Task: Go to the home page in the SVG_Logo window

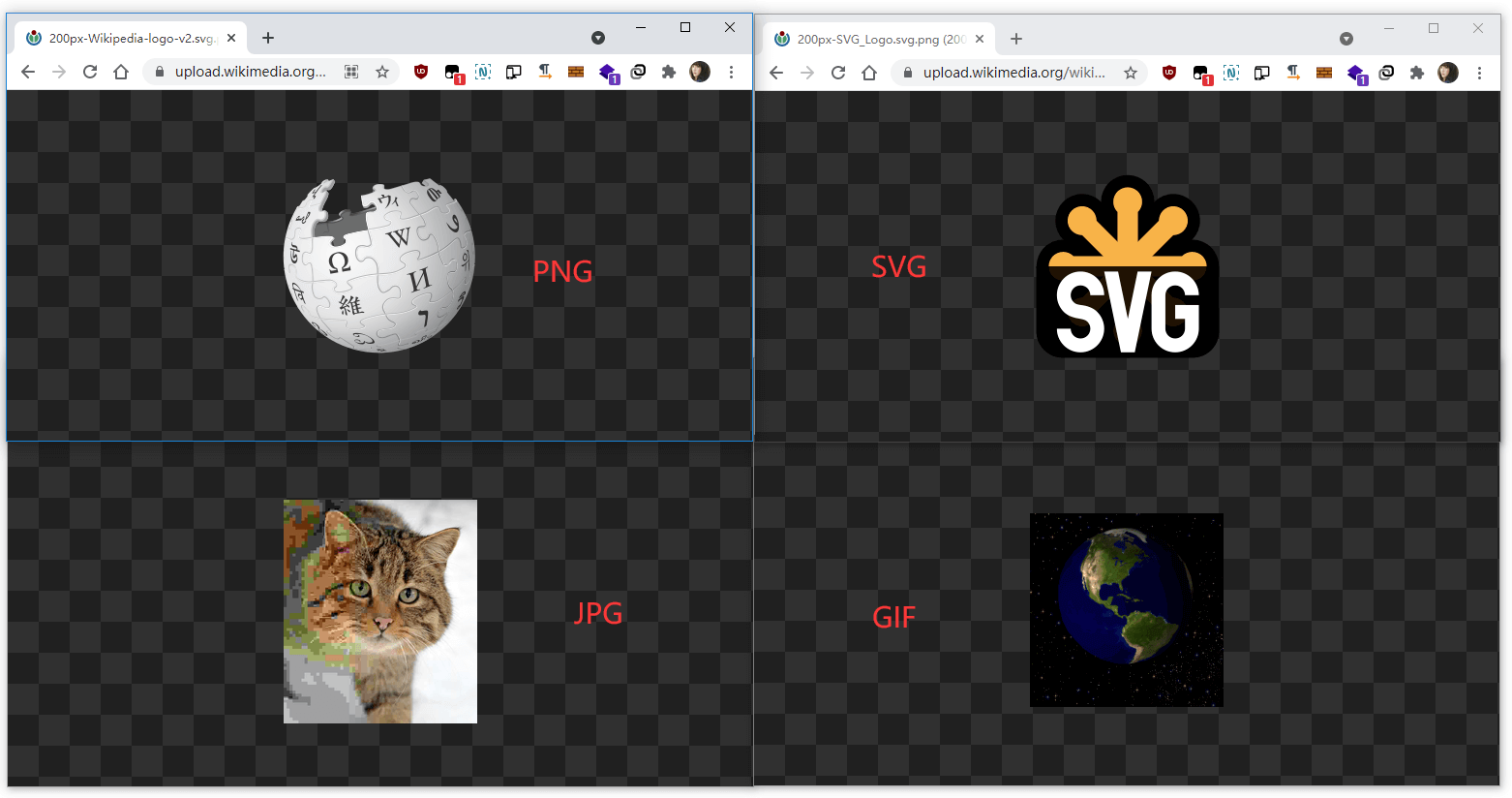Action: pos(869,73)
